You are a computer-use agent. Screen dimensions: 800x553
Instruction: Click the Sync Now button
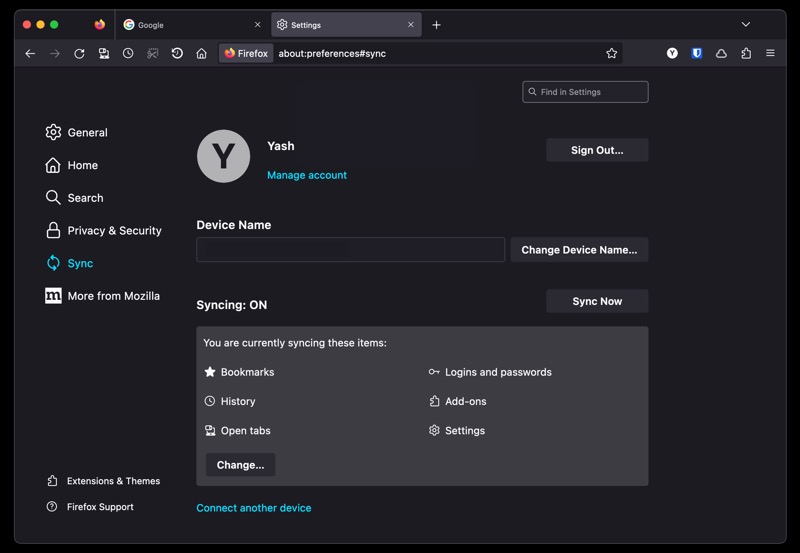pyautogui.click(x=597, y=301)
